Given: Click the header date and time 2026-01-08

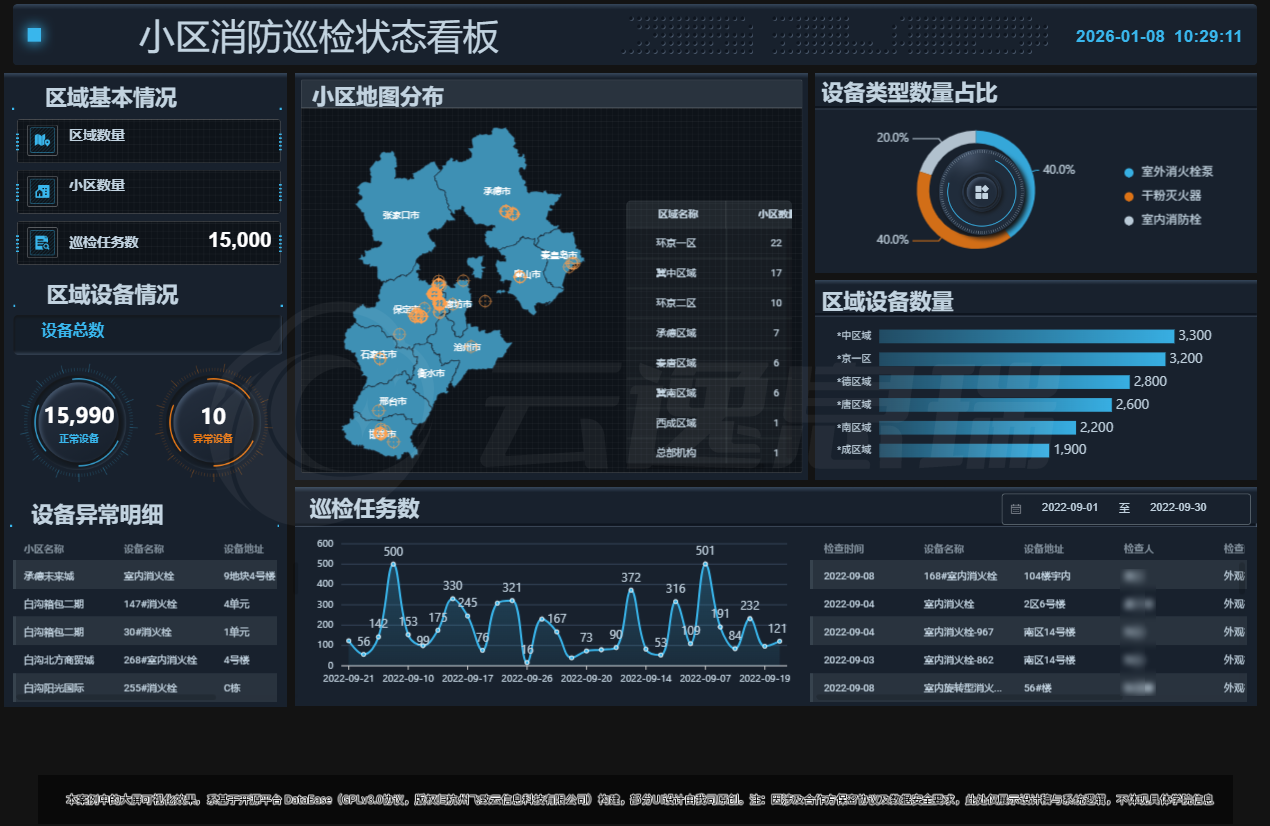Looking at the screenshot, I should click(x=1159, y=36).
